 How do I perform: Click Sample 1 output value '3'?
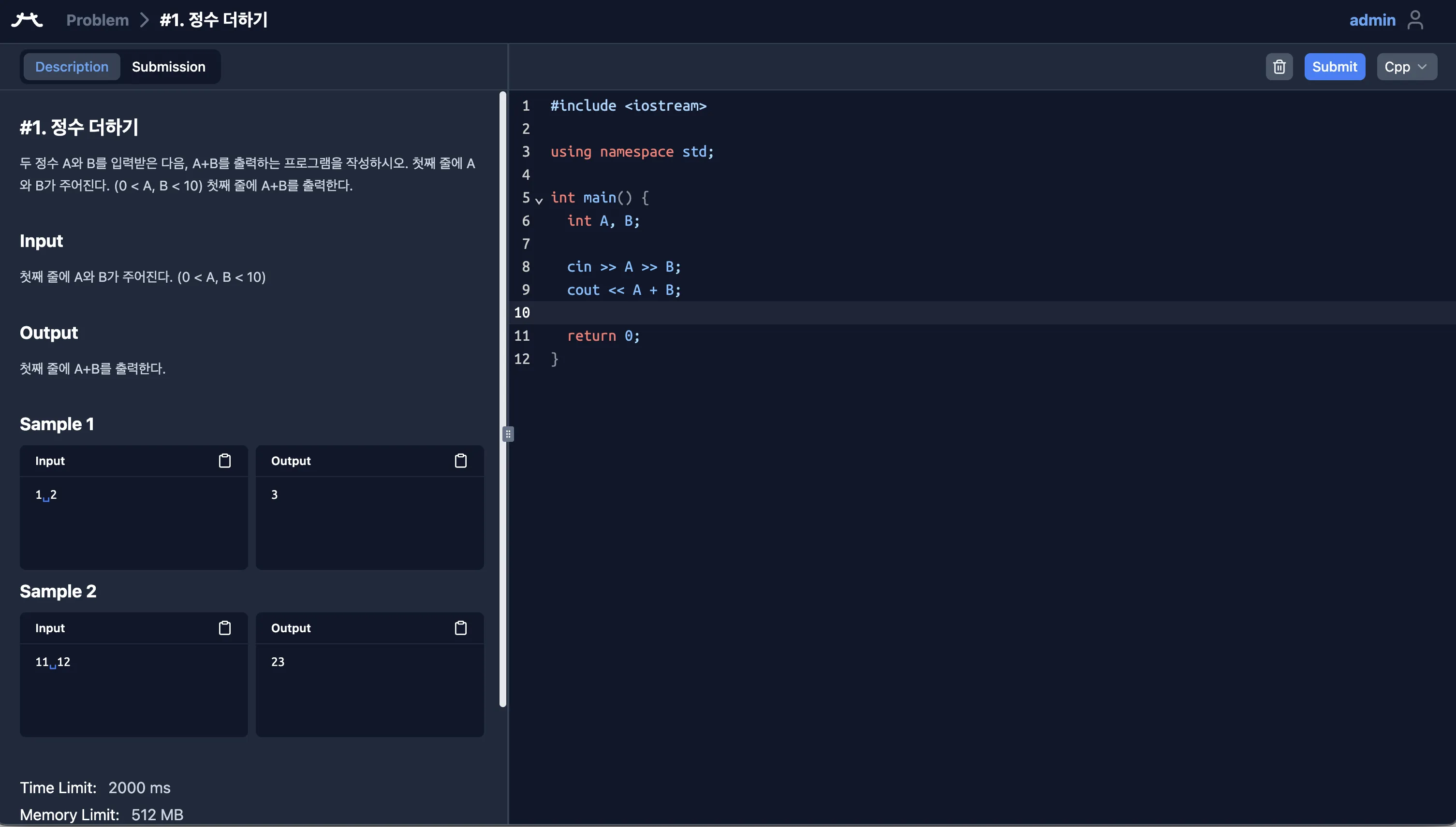coord(274,495)
